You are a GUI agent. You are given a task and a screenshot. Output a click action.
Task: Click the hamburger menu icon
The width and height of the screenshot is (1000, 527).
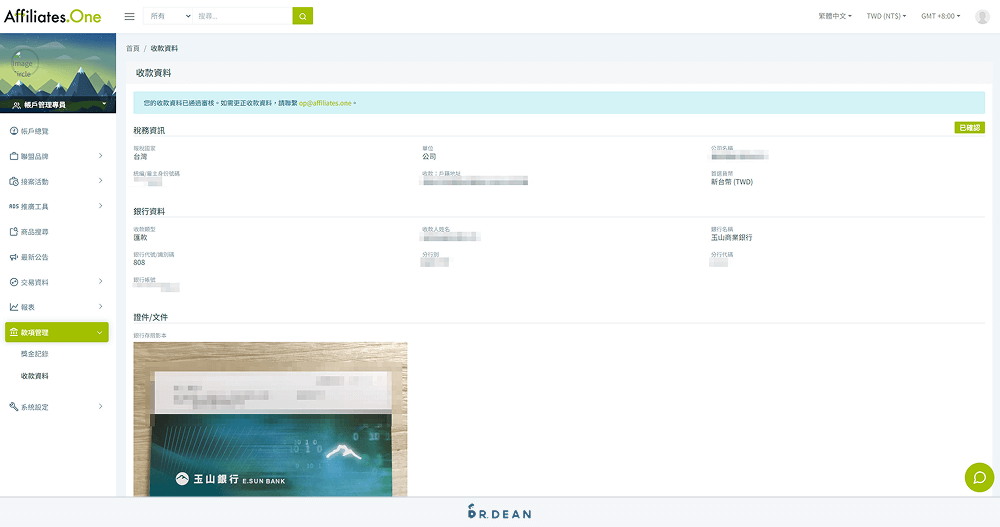(x=129, y=16)
